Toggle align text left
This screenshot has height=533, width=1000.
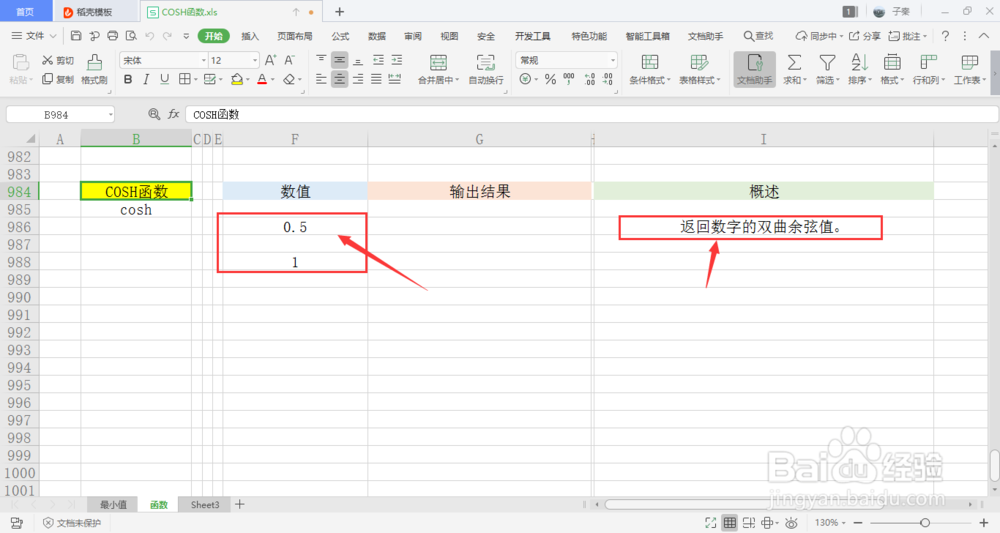pos(321,79)
